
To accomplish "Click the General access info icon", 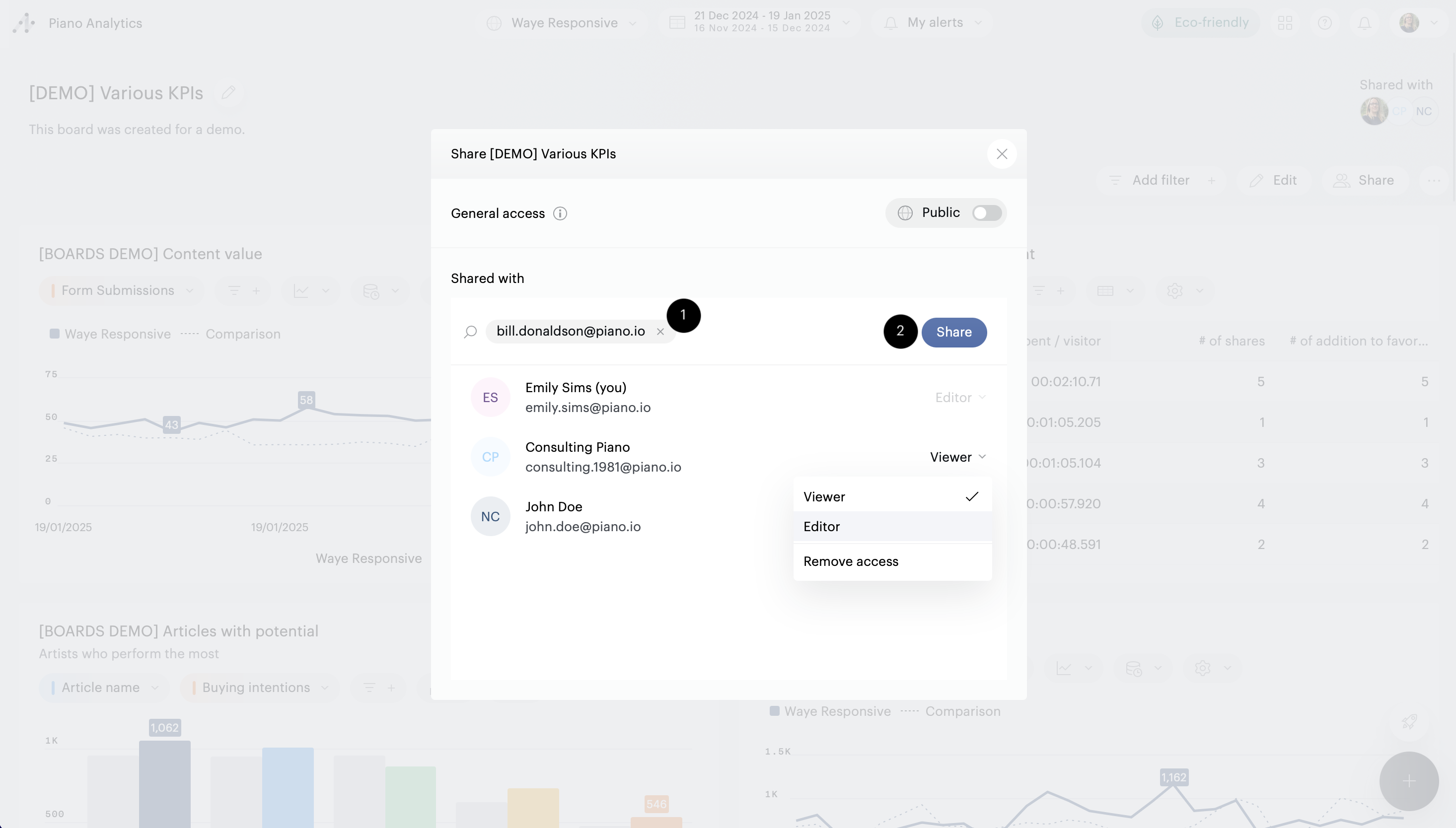I will click(x=560, y=213).
